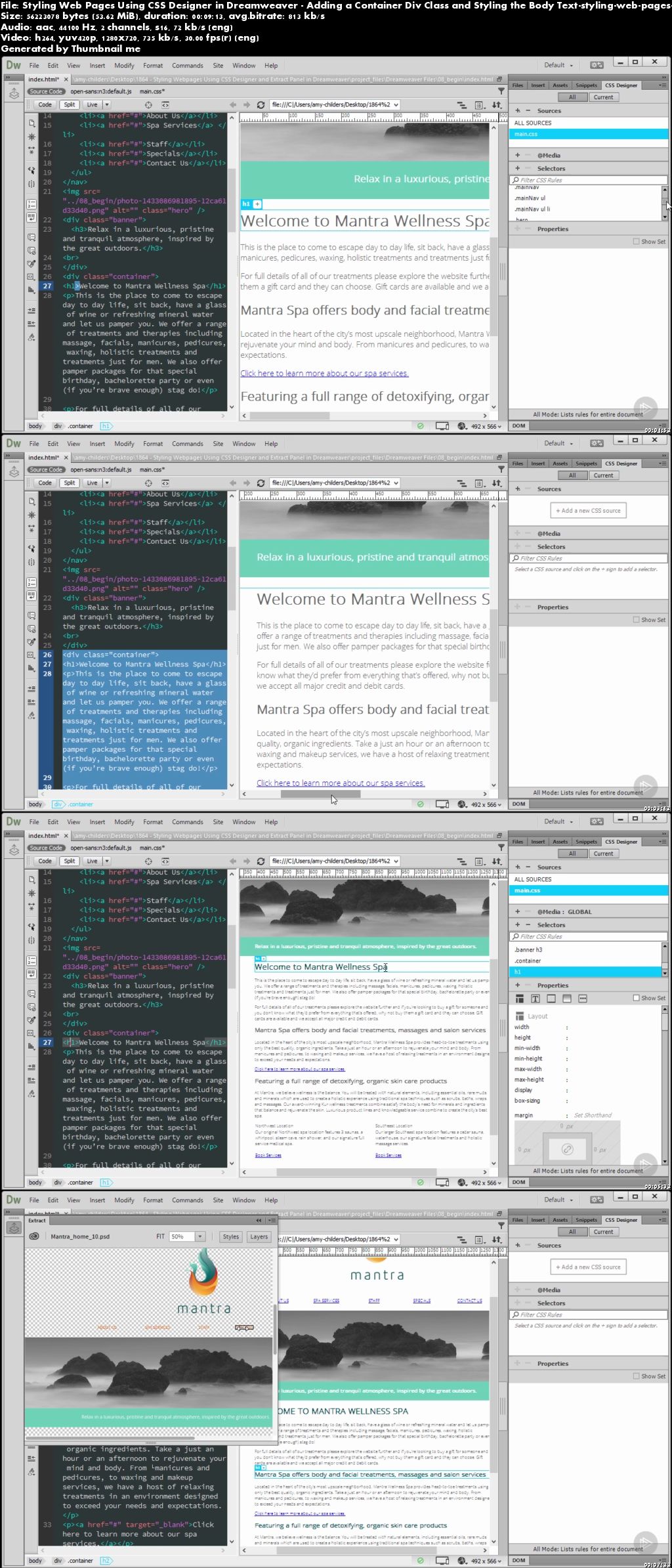Open the 492 x 566 window size dropdown in the top frame
Viewport: 672px width, 1568px height.
coord(486,426)
